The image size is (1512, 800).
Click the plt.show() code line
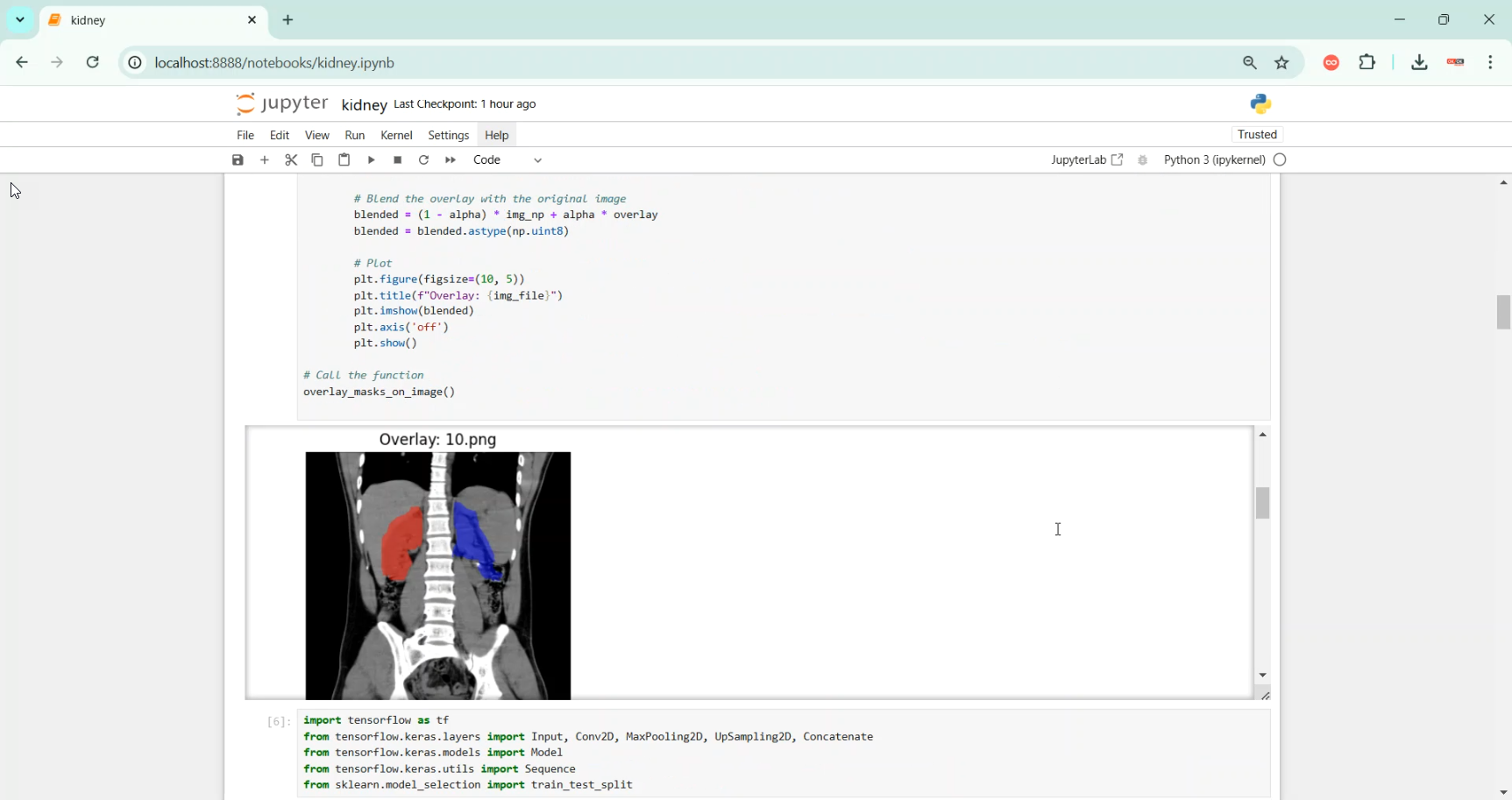coord(386,343)
